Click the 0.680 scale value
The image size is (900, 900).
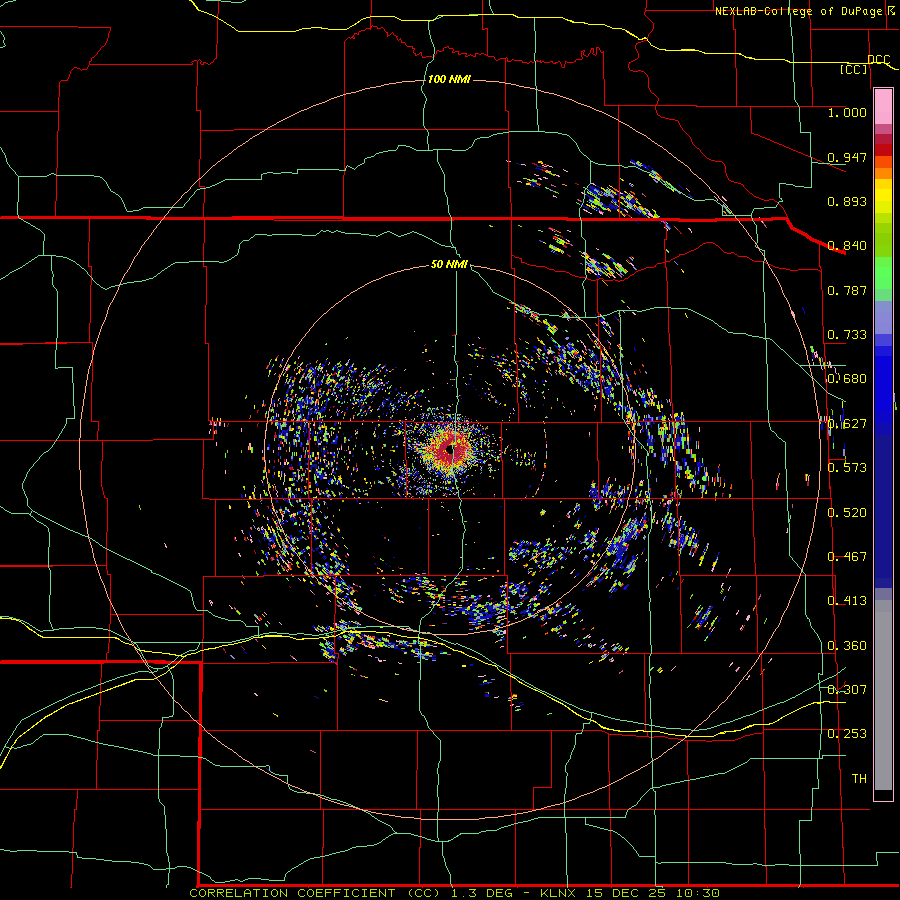coord(847,378)
